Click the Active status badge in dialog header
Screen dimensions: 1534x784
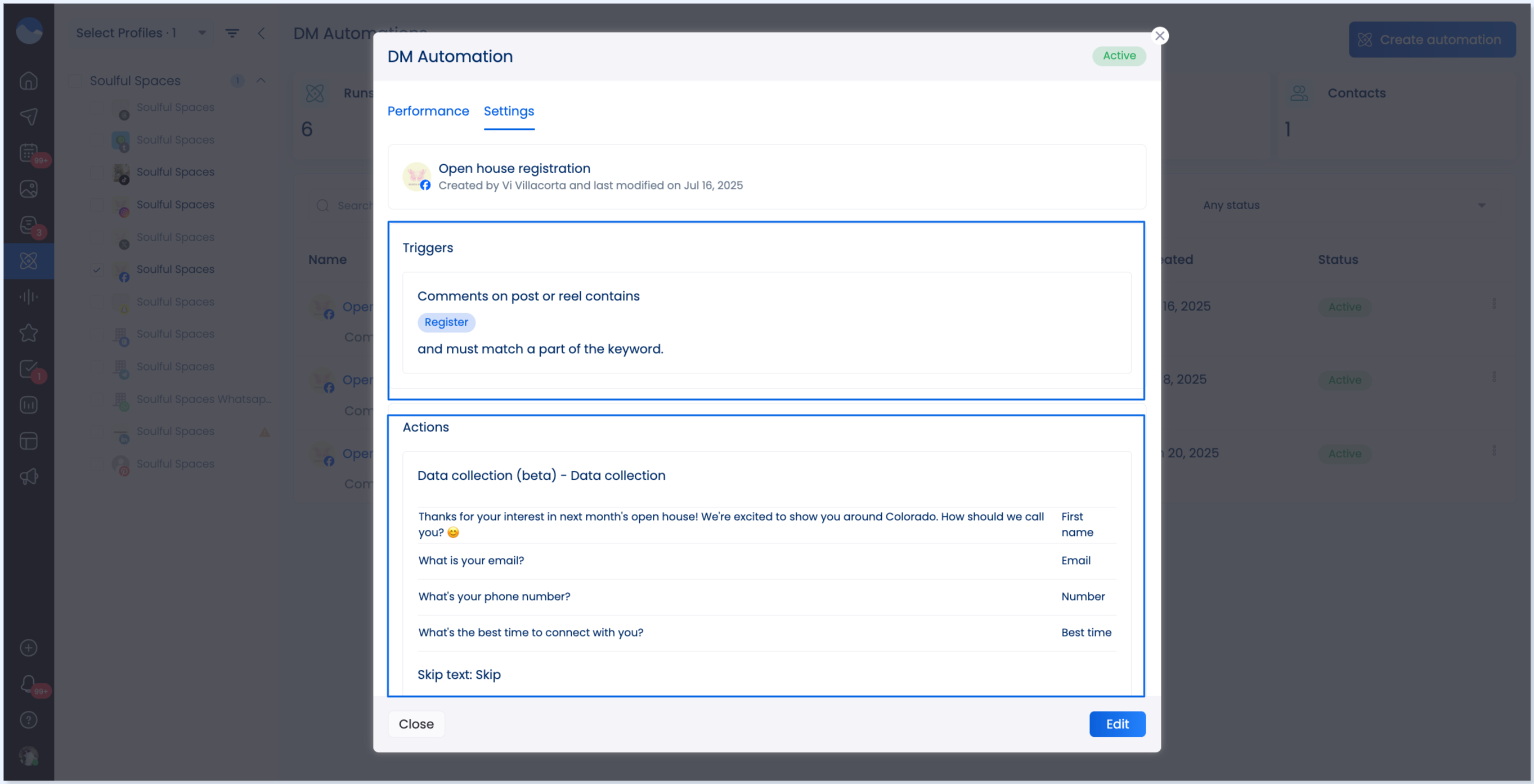tap(1119, 56)
